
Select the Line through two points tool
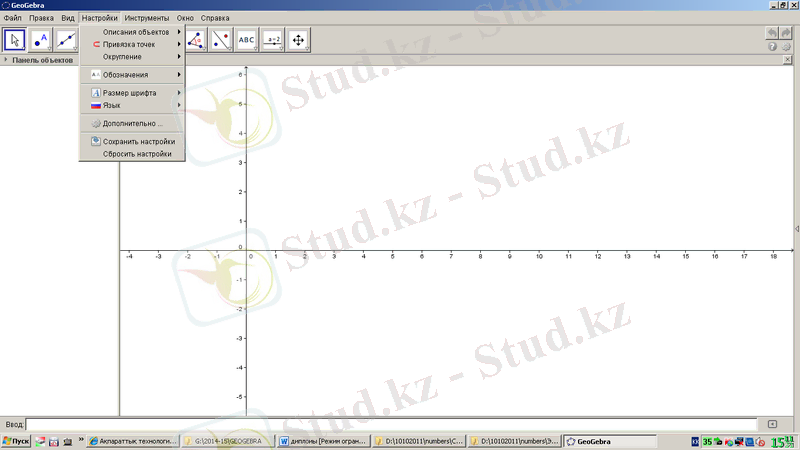tap(66, 40)
